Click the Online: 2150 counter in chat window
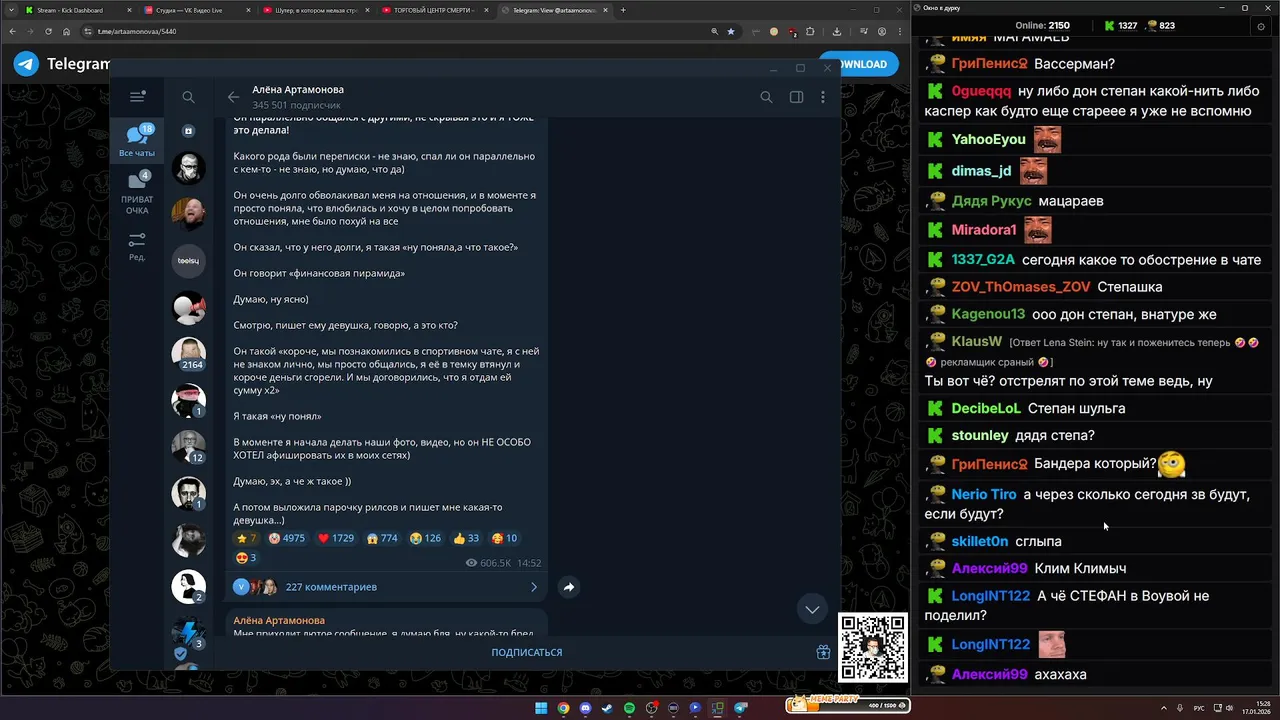1280x720 pixels. click(1042, 26)
